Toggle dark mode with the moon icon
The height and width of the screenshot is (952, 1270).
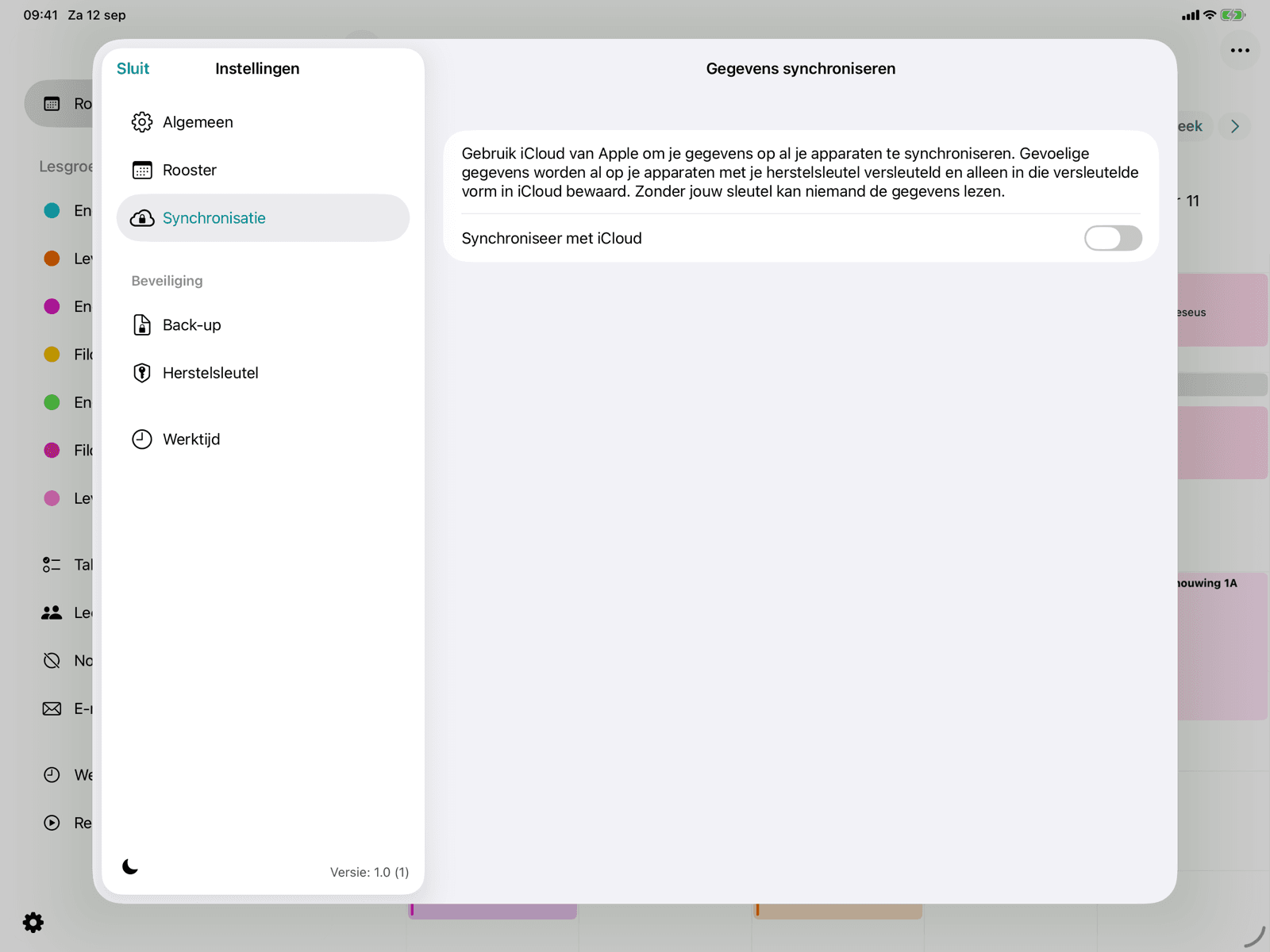tap(130, 866)
